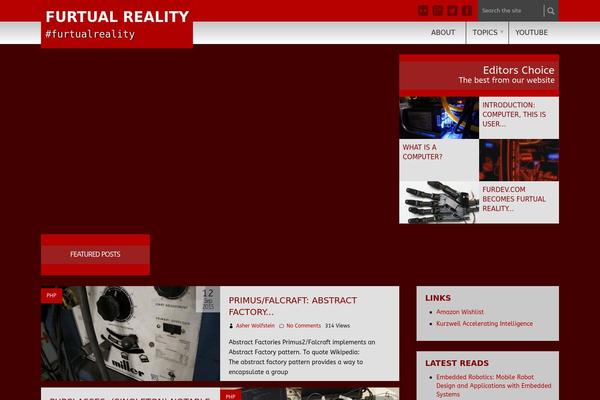Click the post excerpt about Abstract Factories
The width and height of the screenshot is (600, 400).
click(x=302, y=357)
